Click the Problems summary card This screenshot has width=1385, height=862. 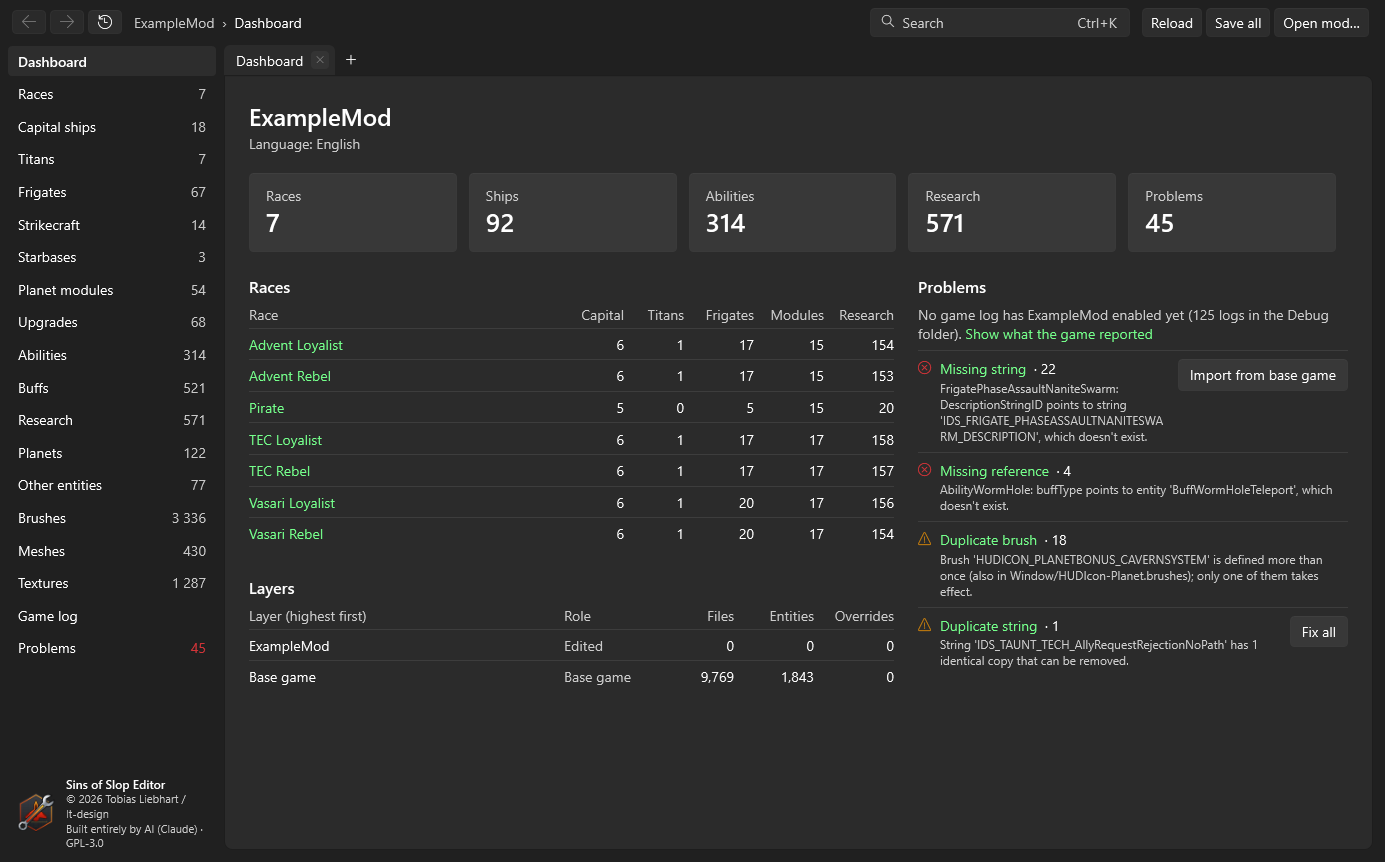pos(1232,212)
